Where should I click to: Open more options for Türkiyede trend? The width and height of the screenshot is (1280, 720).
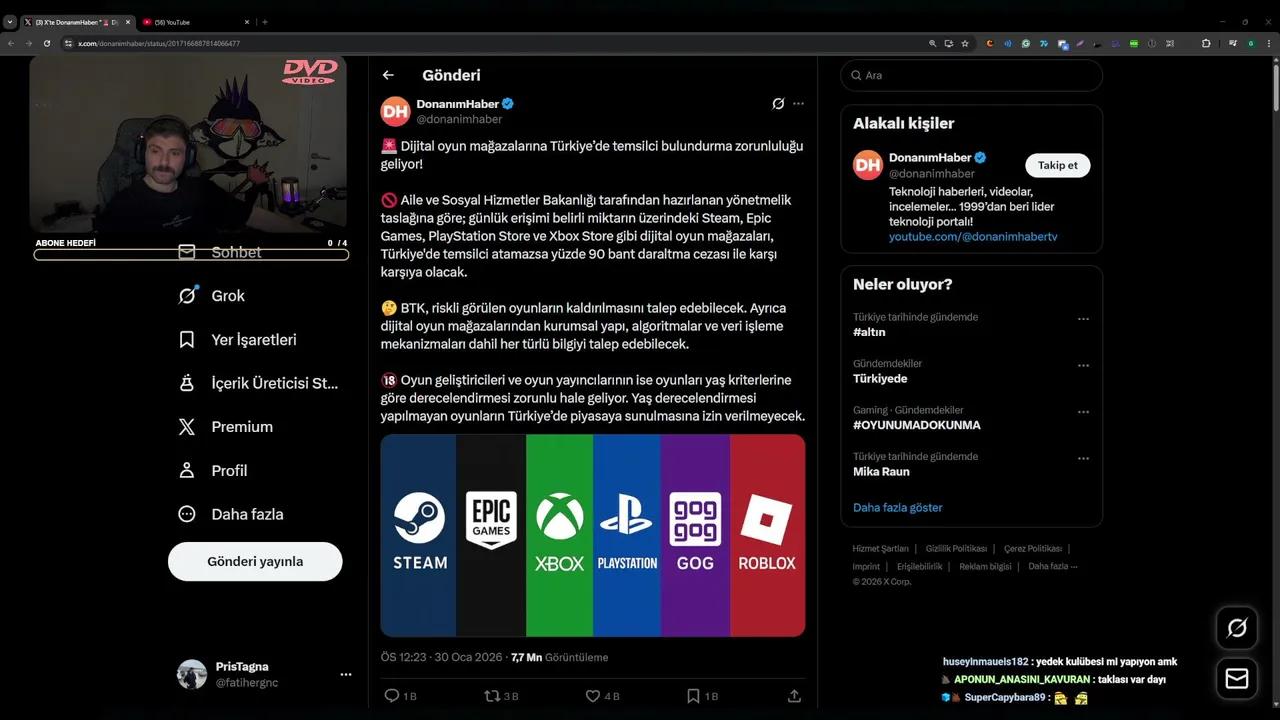[x=1083, y=366]
